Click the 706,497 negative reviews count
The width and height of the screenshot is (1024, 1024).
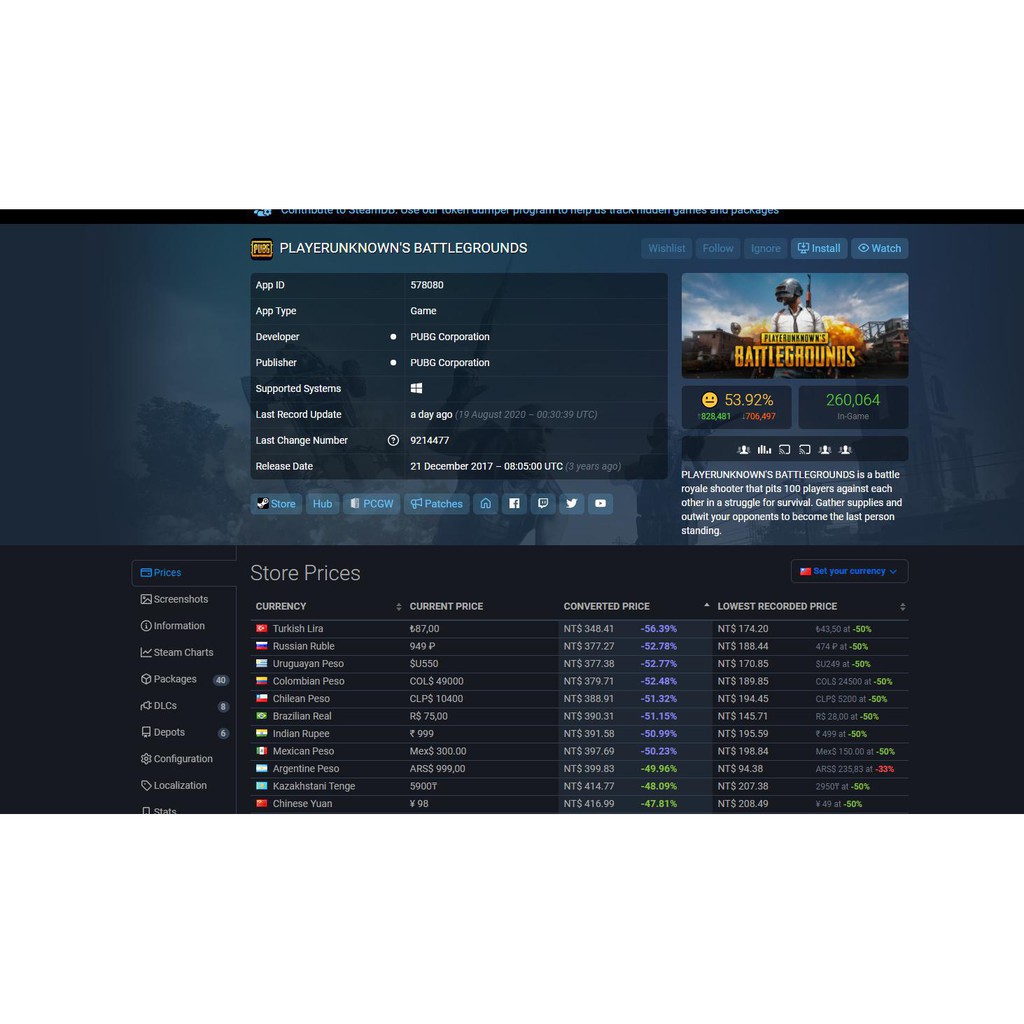[x=759, y=417]
